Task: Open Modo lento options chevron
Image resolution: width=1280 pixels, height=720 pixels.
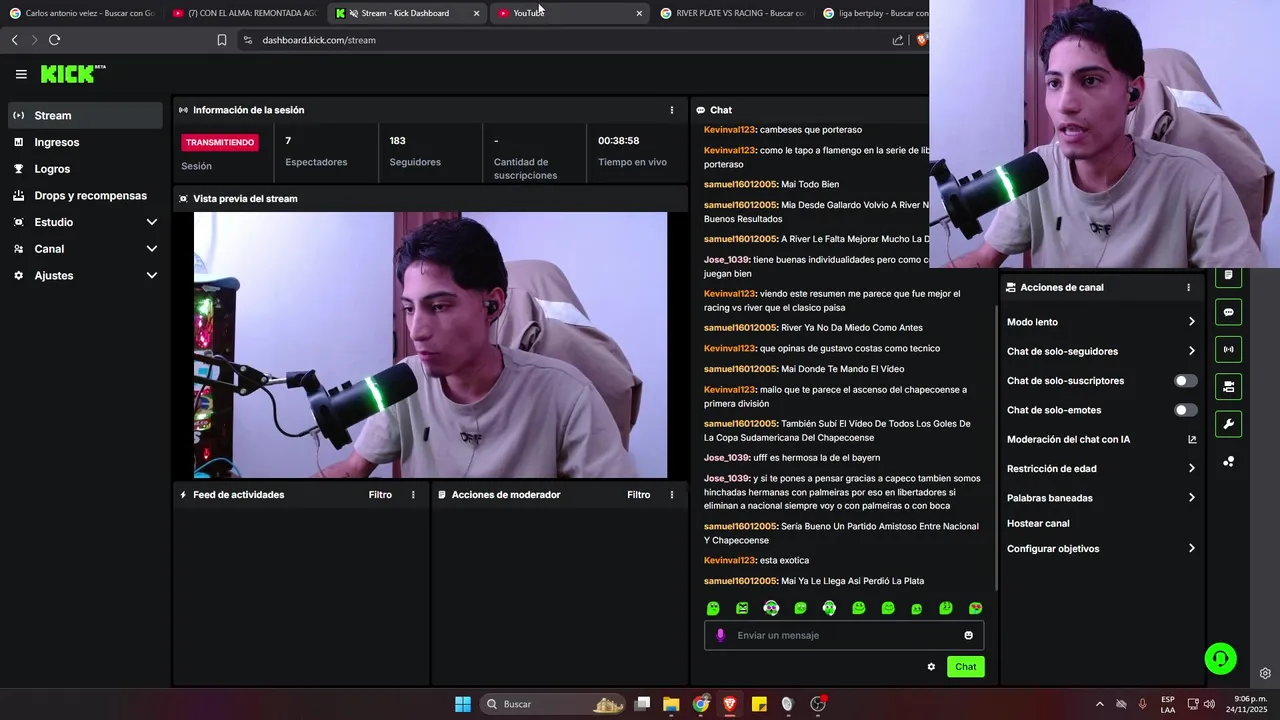Action: tap(1191, 322)
